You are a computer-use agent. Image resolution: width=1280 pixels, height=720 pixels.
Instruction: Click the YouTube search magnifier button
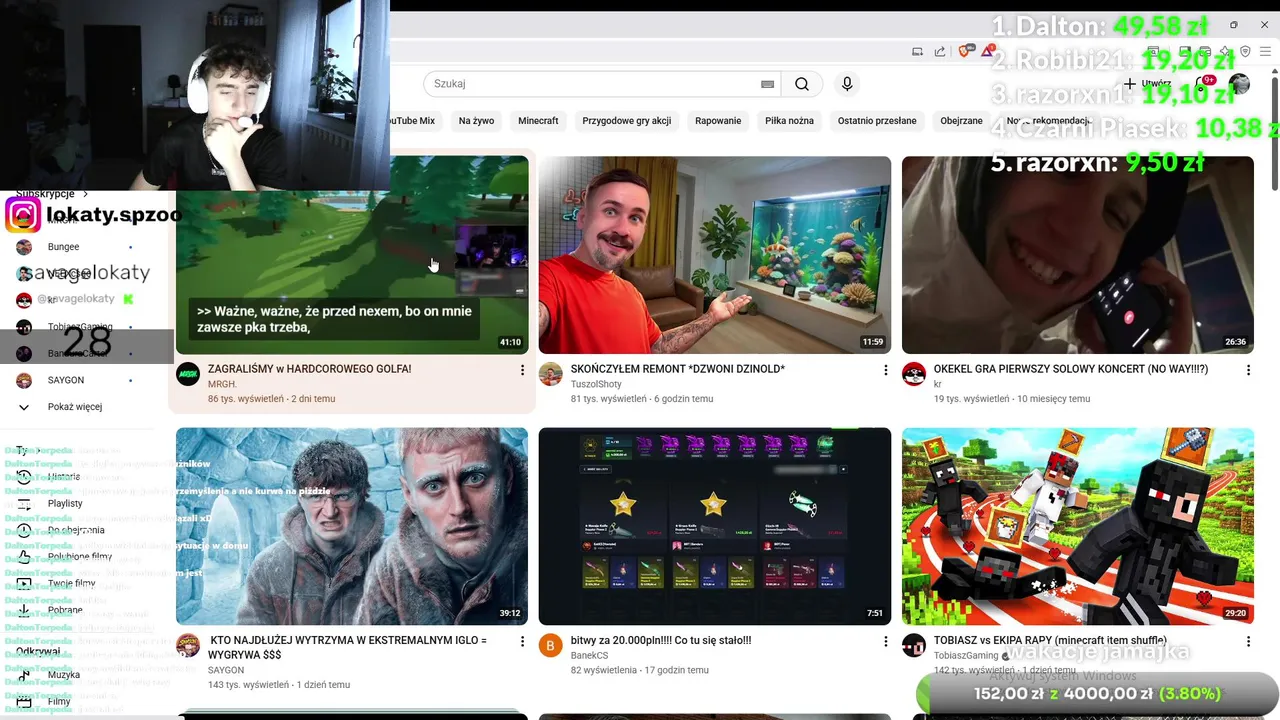coord(802,84)
